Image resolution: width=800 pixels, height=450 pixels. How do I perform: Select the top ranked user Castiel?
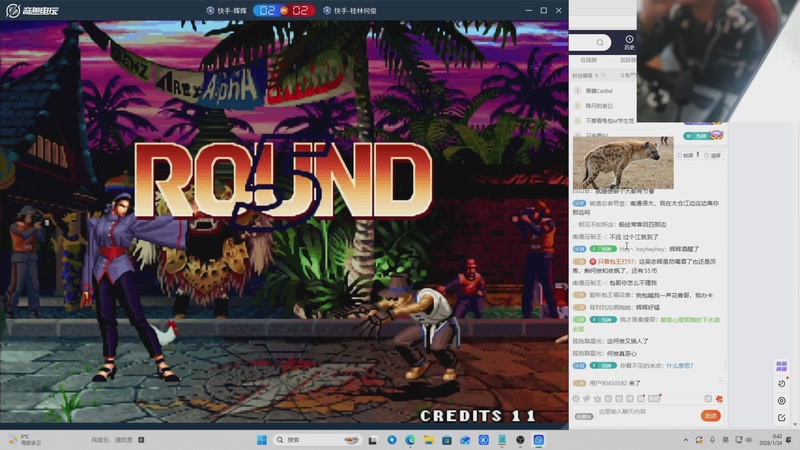pos(599,91)
